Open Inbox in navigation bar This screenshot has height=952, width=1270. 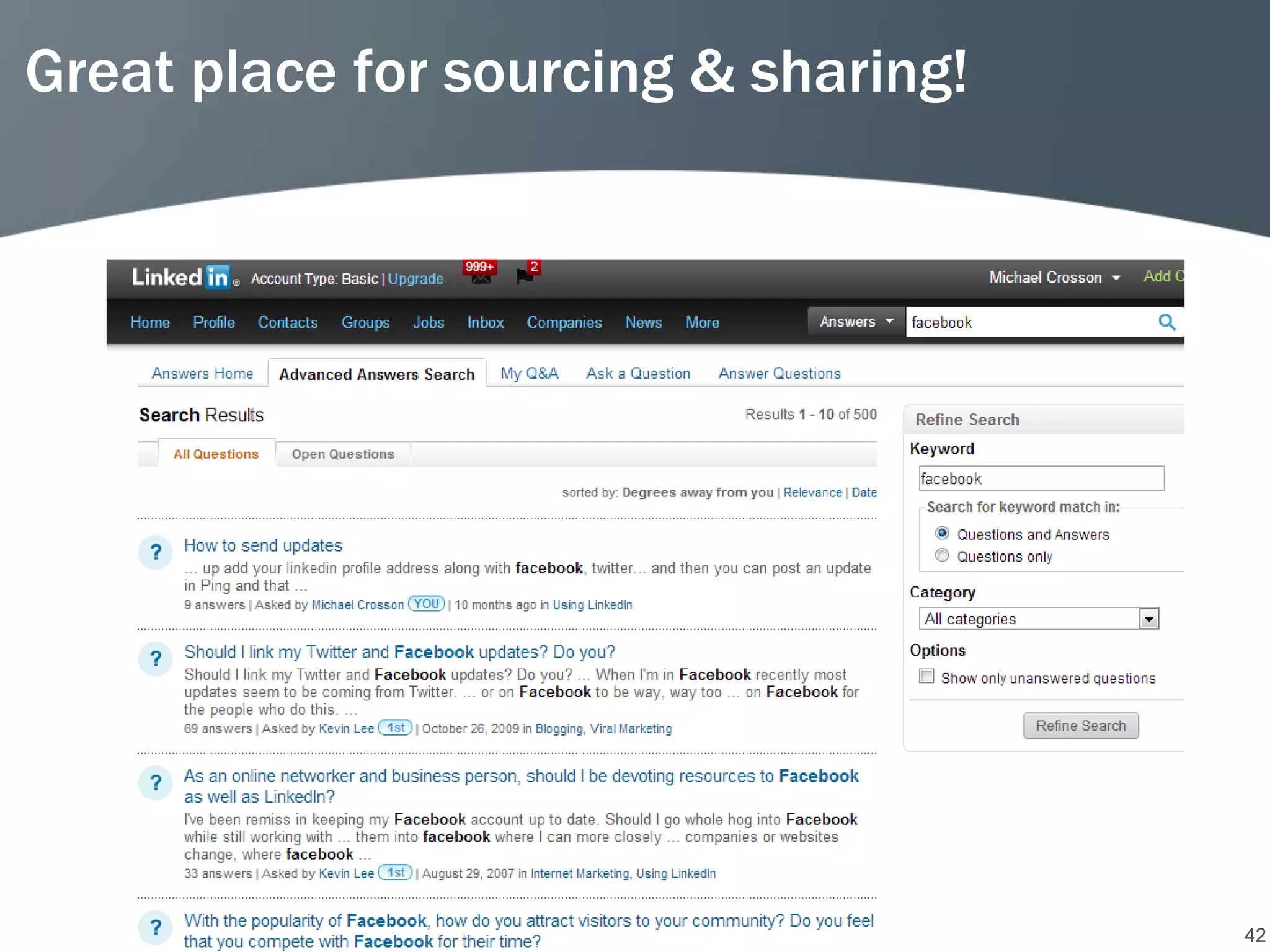click(x=486, y=322)
